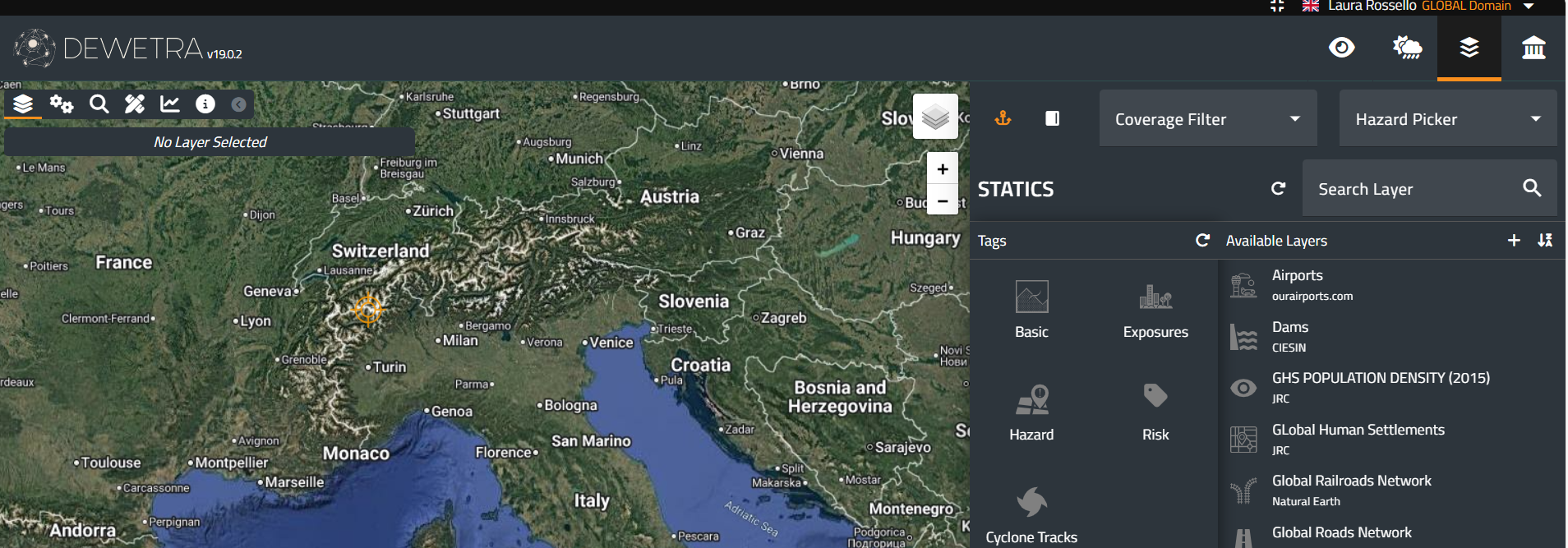1568x548 pixels.
Task: Click the info icon in map toolbar
Action: tap(205, 104)
